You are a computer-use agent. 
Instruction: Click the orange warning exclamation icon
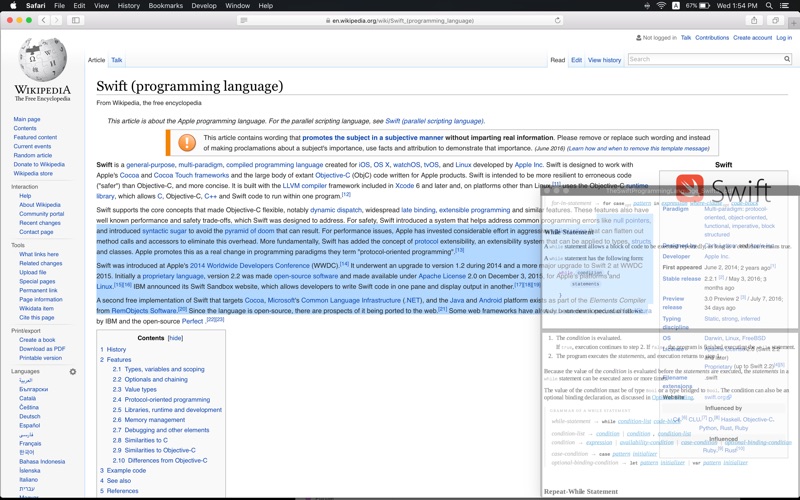(x=187, y=142)
